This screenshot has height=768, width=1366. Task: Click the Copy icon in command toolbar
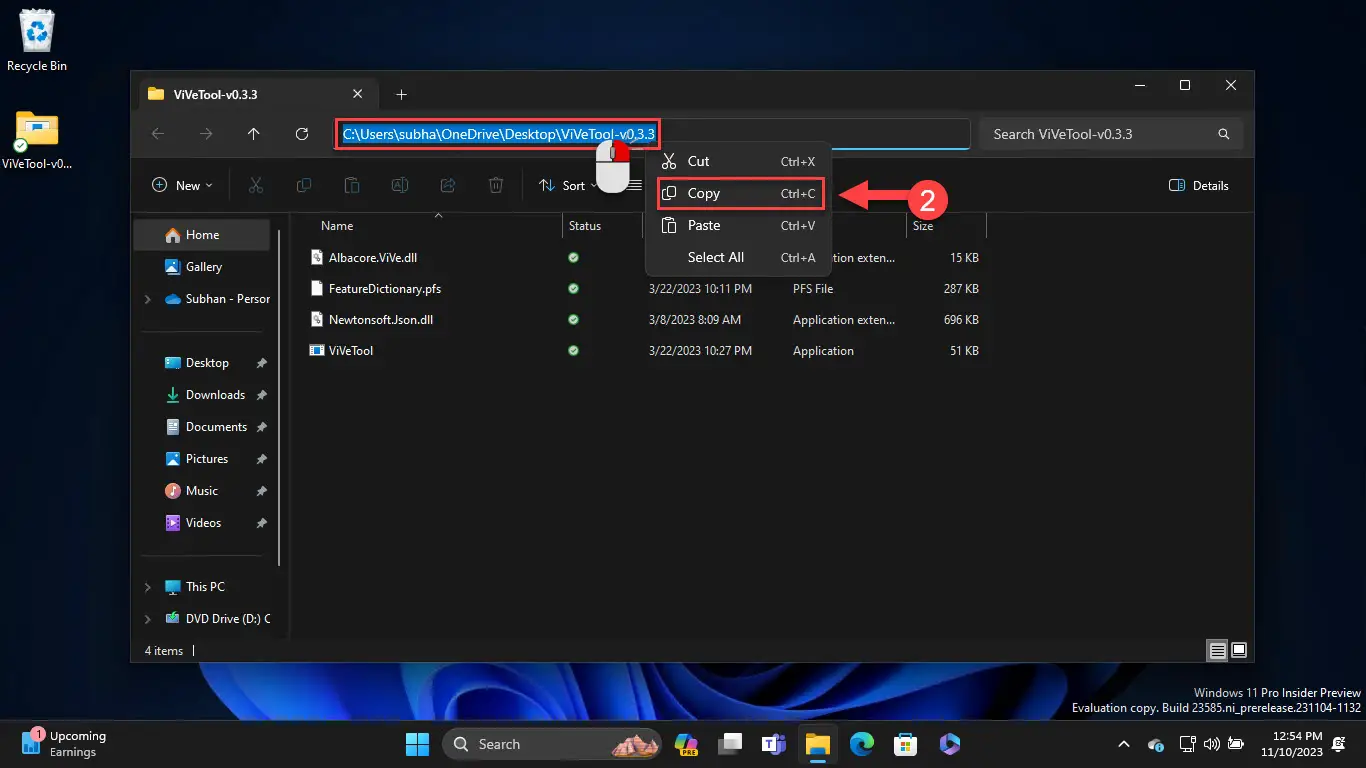[x=304, y=185]
